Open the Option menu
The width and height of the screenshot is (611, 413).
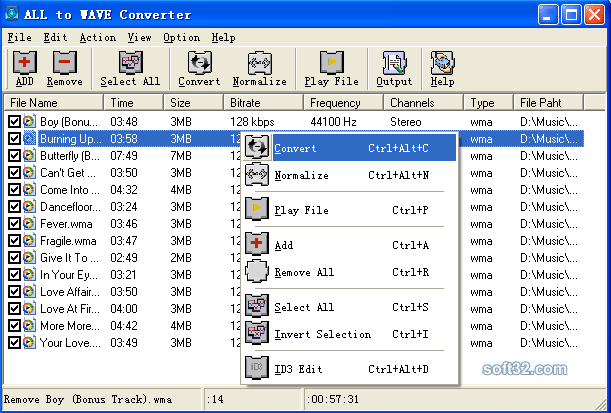pos(182,37)
